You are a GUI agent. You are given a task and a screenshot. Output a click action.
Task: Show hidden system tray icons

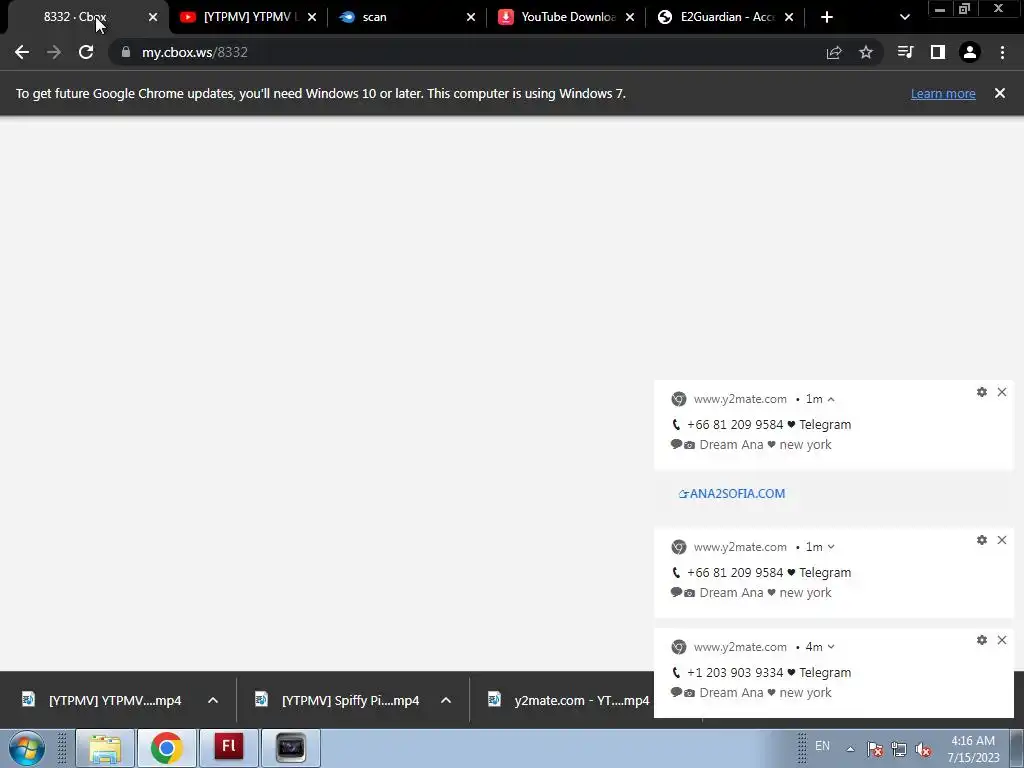tap(850, 749)
